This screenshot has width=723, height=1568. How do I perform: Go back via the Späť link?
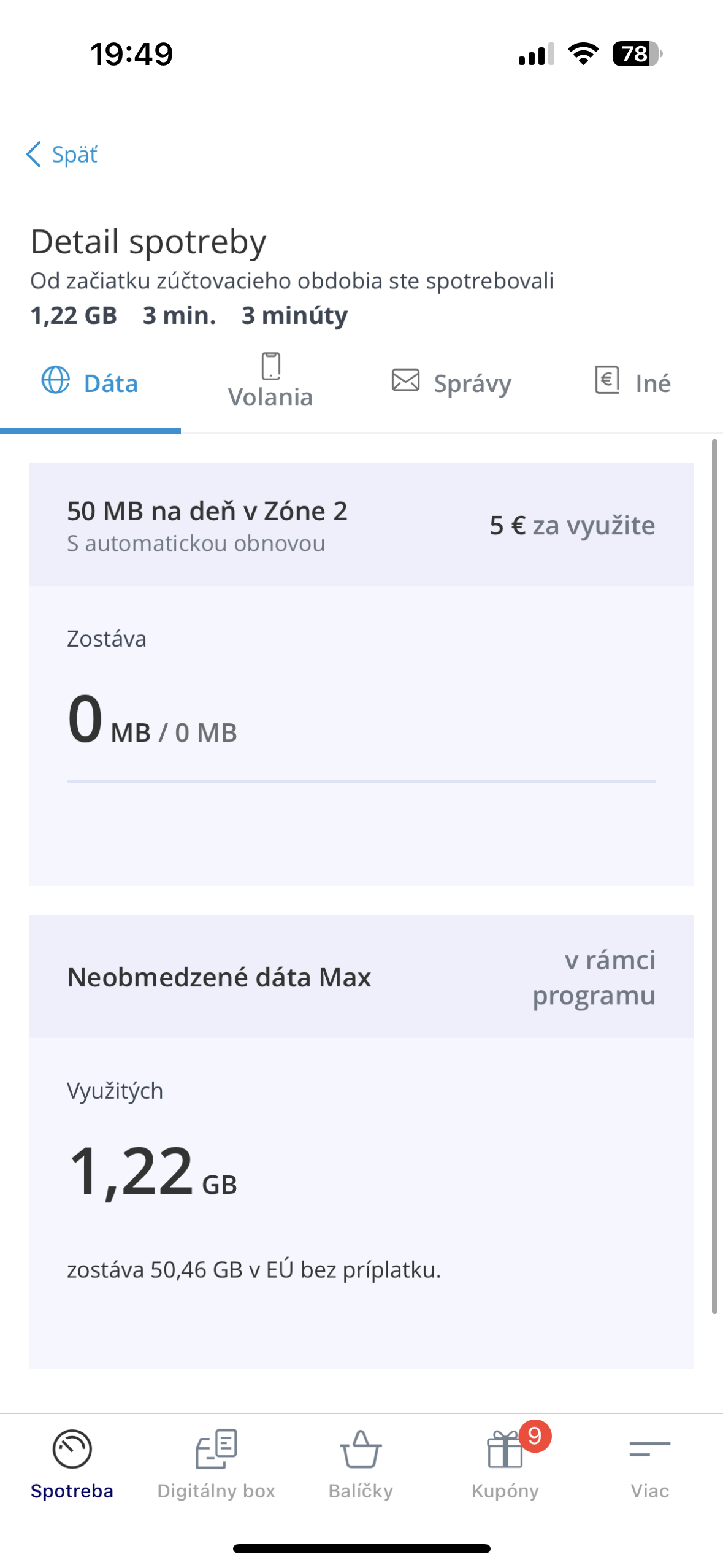(x=74, y=155)
